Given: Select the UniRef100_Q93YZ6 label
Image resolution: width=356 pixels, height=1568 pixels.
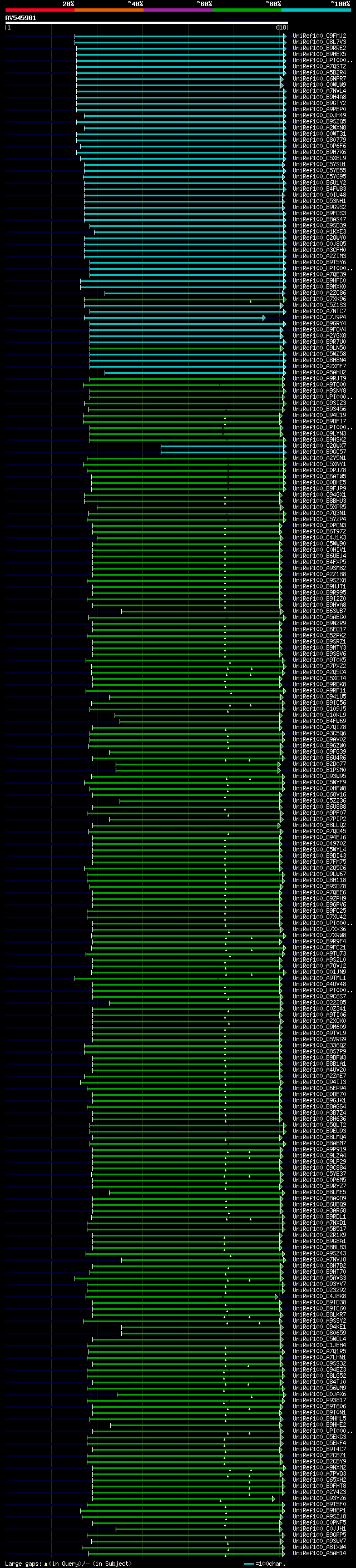Looking at the screenshot, I should click(x=319, y=1498).
